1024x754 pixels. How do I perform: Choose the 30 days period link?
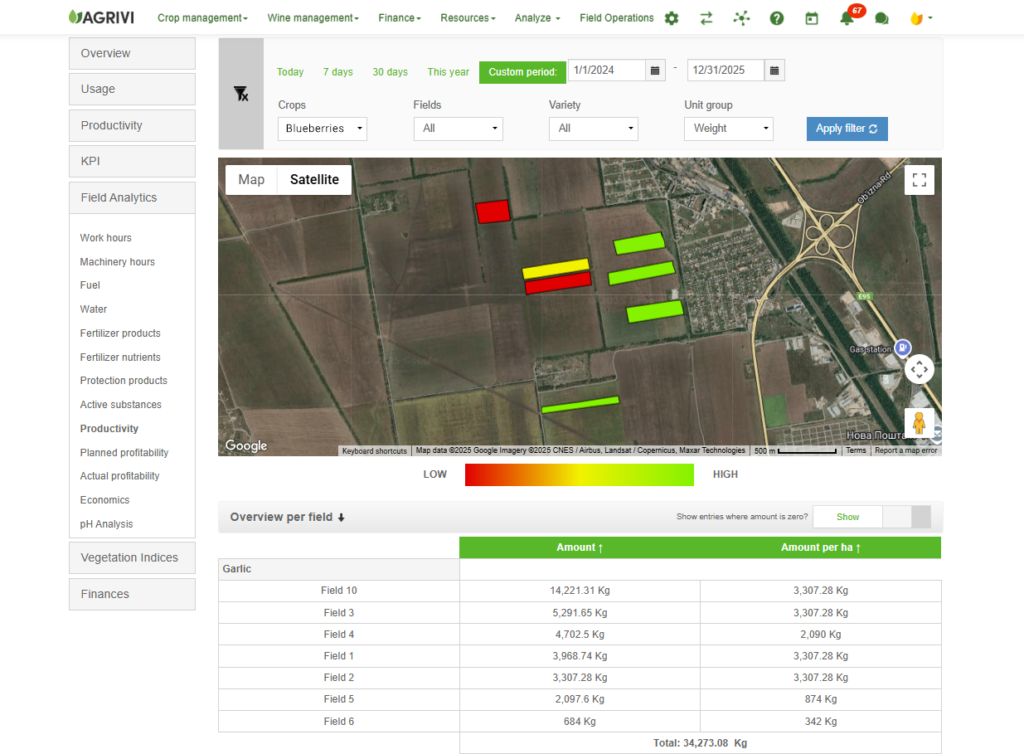point(390,72)
